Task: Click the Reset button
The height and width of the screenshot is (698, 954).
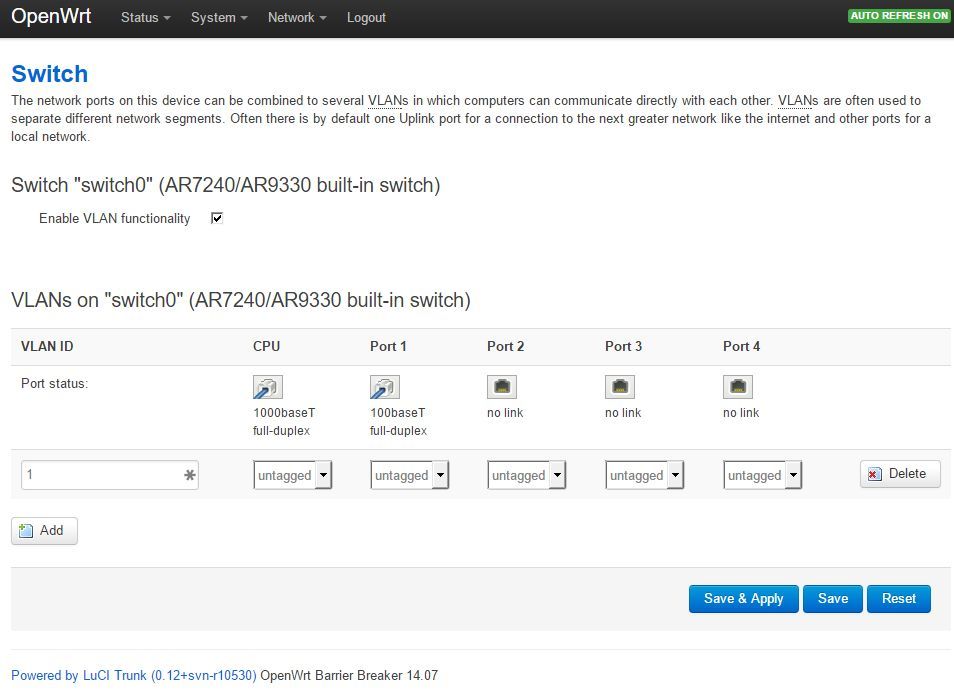Action: click(899, 599)
